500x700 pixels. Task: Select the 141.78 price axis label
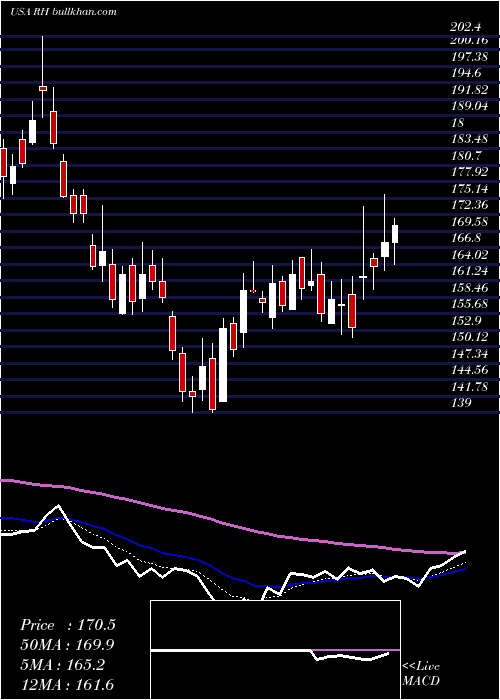click(x=468, y=387)
